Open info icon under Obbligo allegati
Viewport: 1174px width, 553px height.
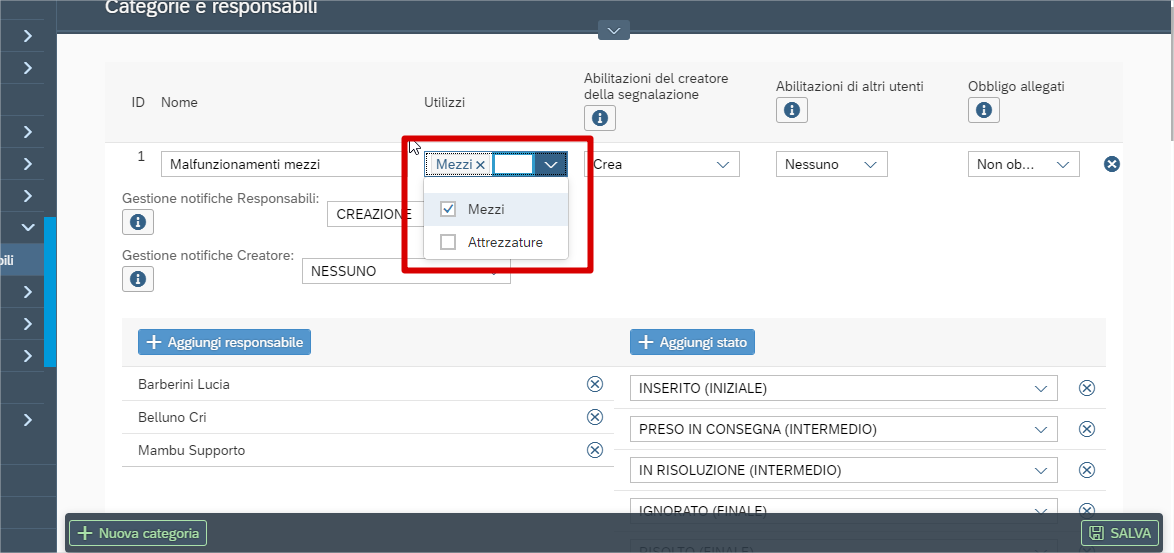983,110
